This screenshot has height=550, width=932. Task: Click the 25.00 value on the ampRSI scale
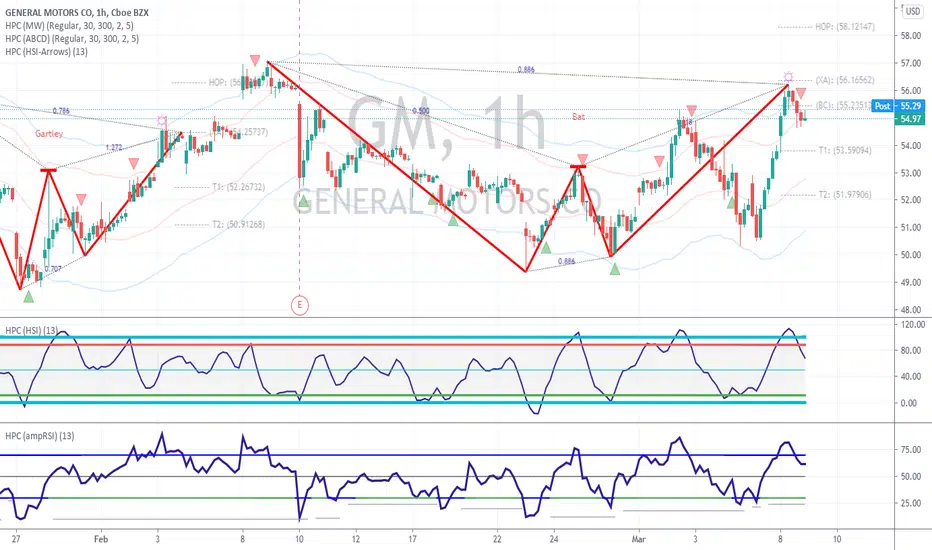click(x=911, y=504)
